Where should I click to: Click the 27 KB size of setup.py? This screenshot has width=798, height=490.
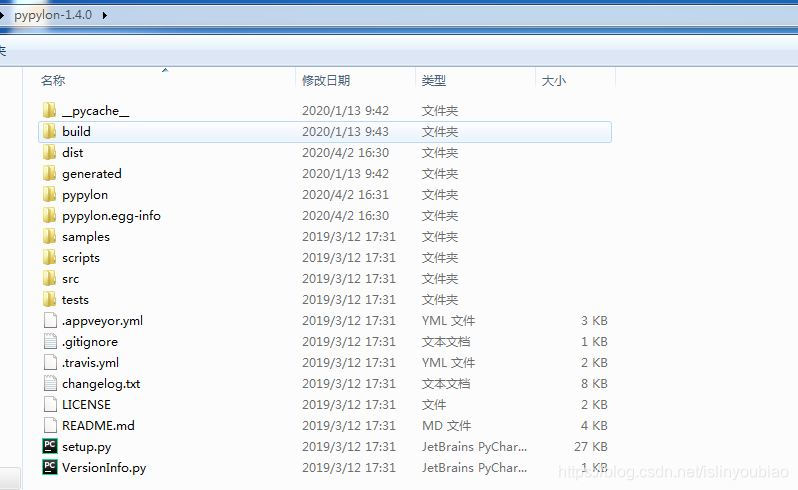point(590,446)
